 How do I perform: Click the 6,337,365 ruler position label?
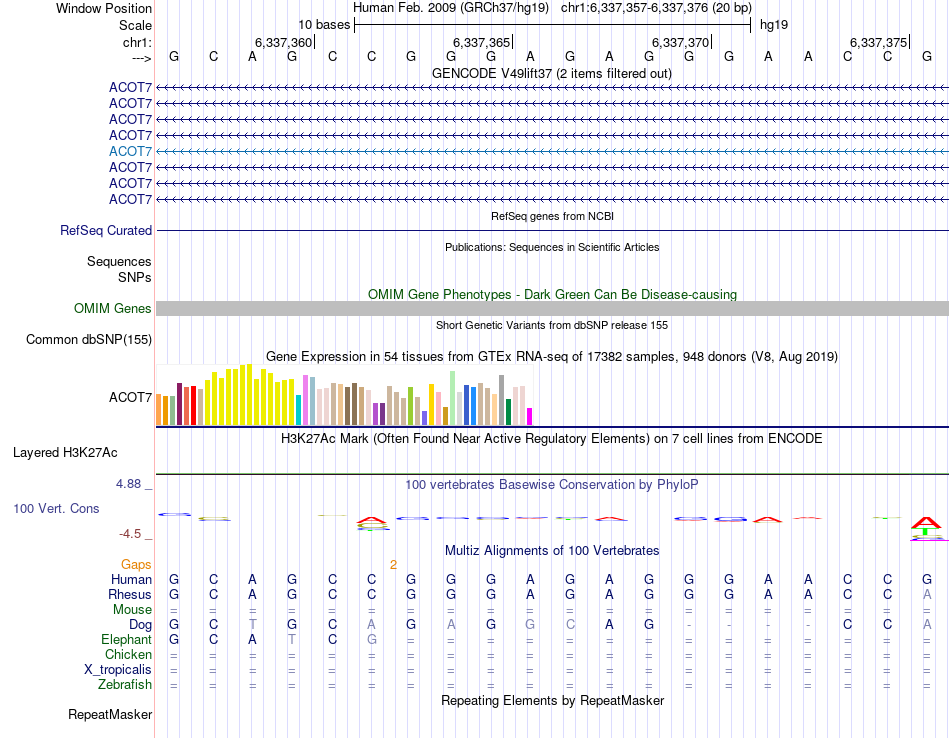(481, 42)
